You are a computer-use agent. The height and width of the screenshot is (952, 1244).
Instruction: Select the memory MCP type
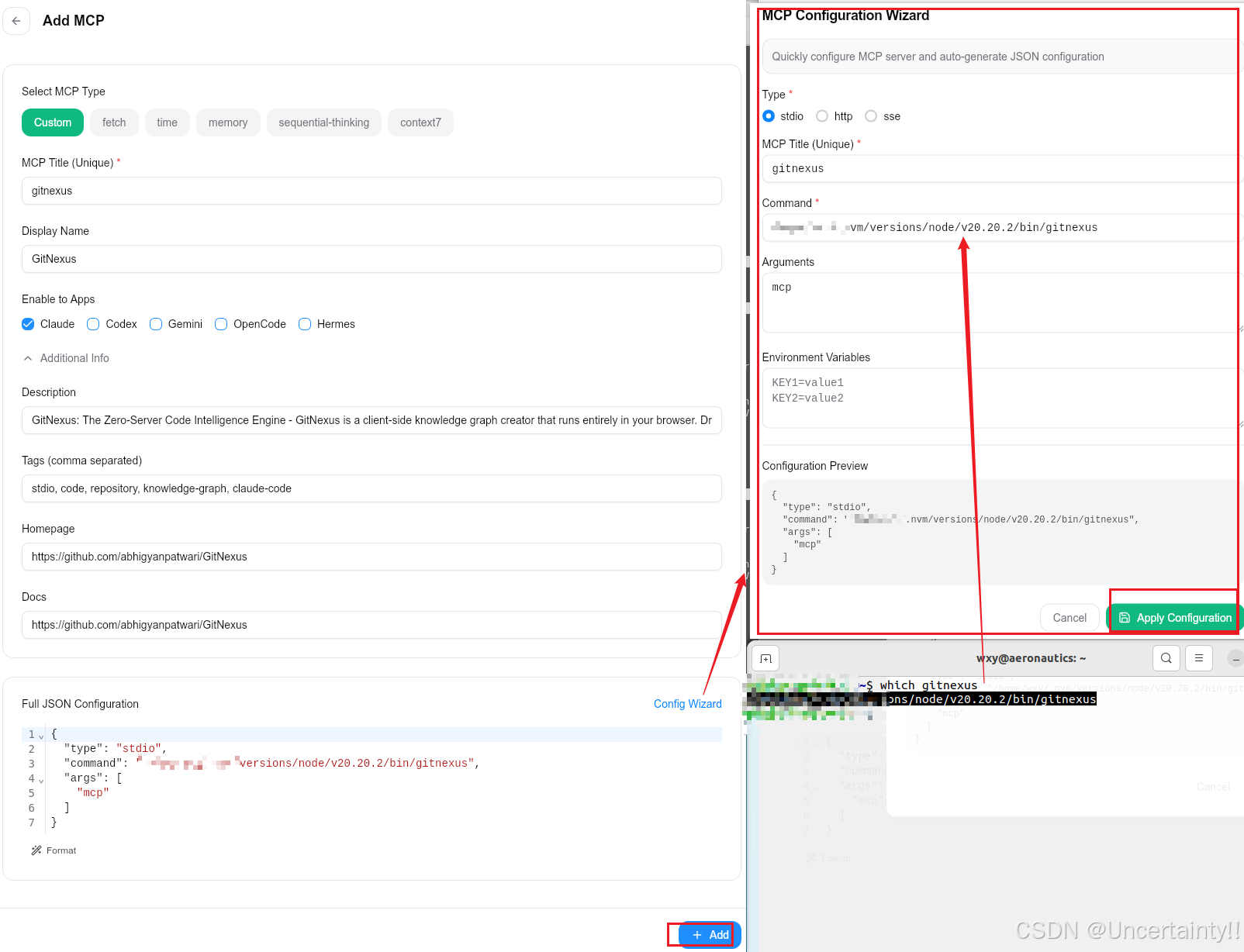[228, 122]
